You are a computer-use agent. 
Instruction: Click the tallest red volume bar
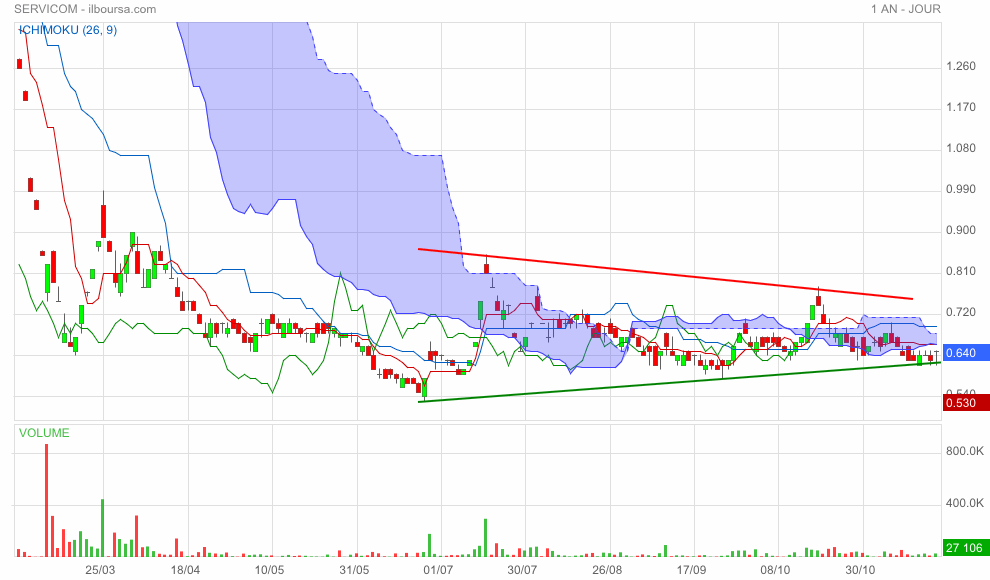click(x=47, y=500)
